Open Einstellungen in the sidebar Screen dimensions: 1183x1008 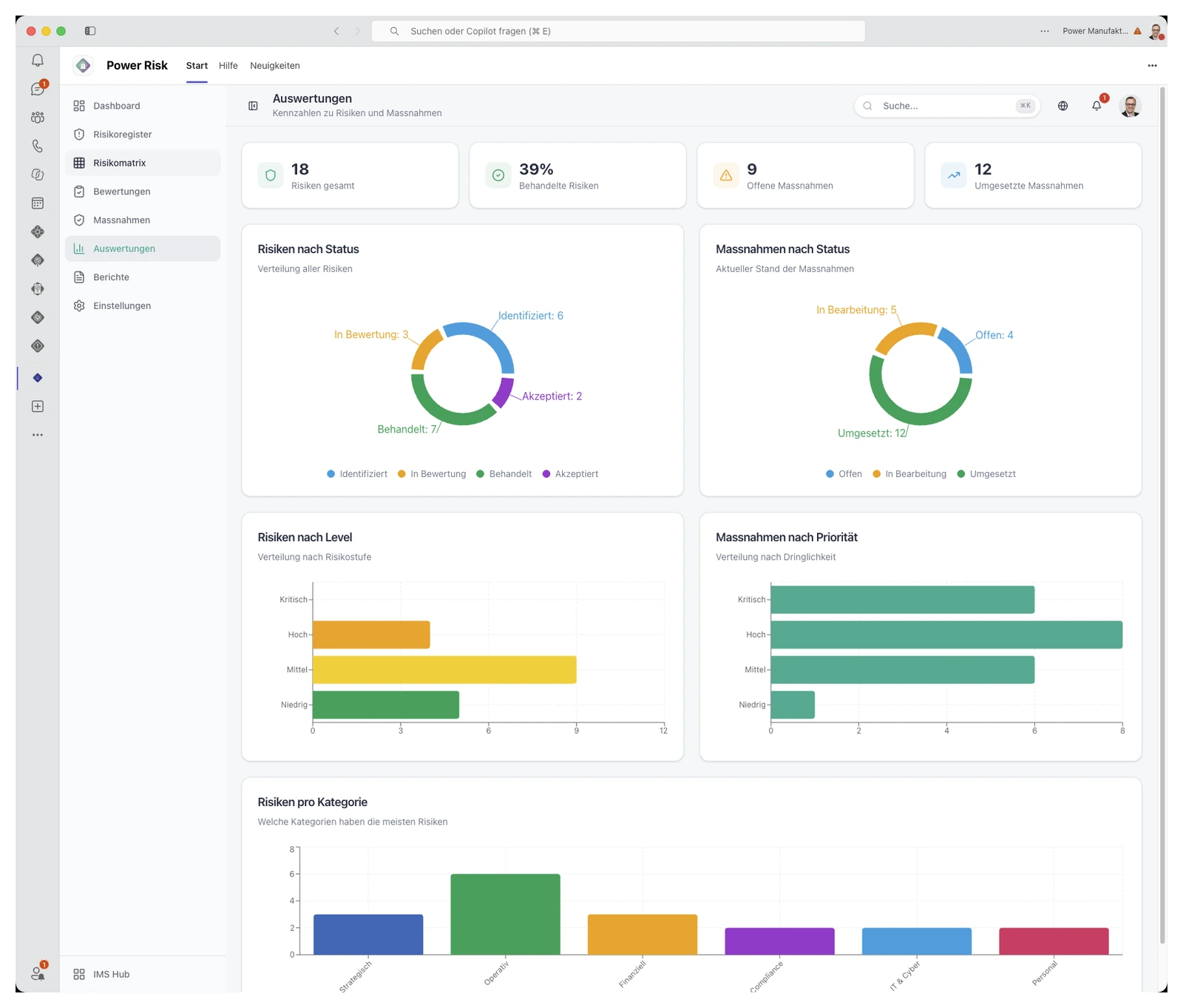coord(143,306)
